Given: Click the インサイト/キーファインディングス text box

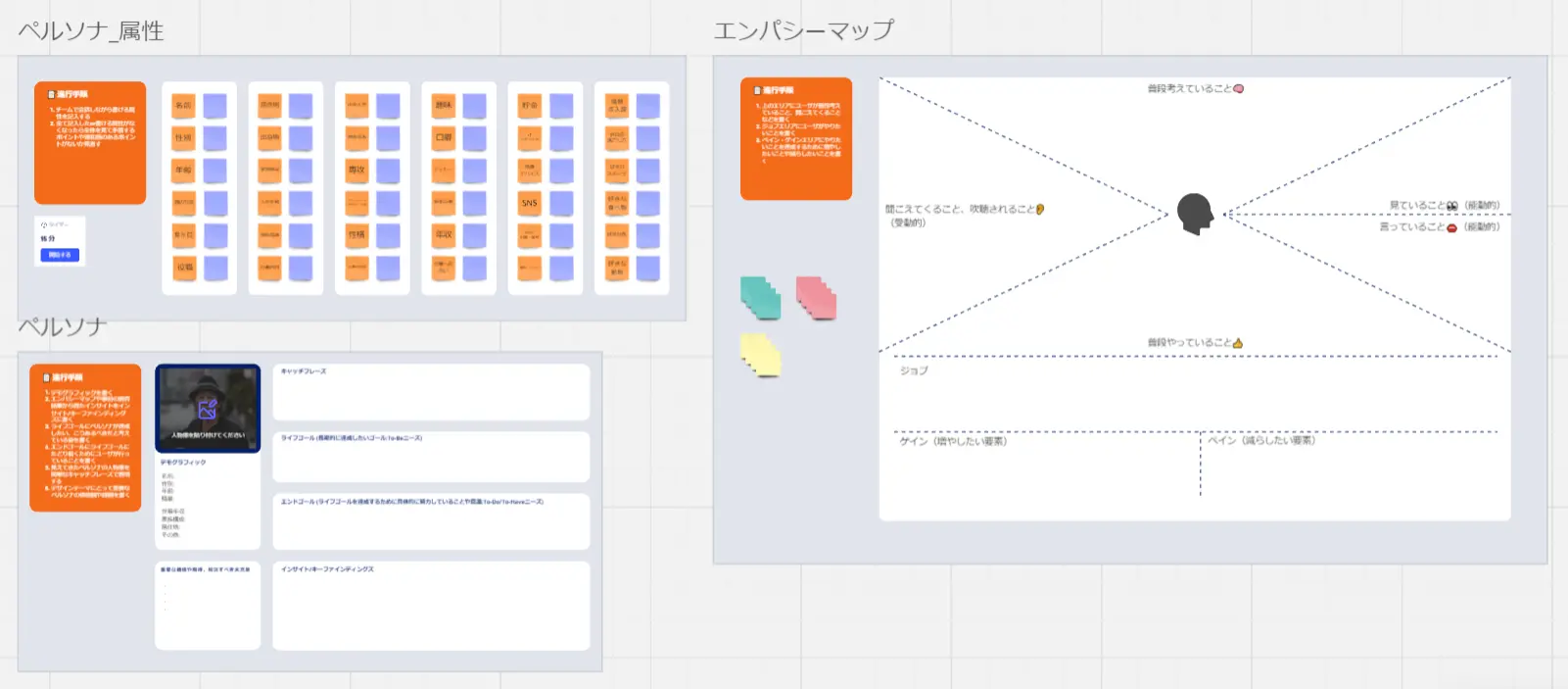Looking at the screenshot, I should (x=431, y=606).
